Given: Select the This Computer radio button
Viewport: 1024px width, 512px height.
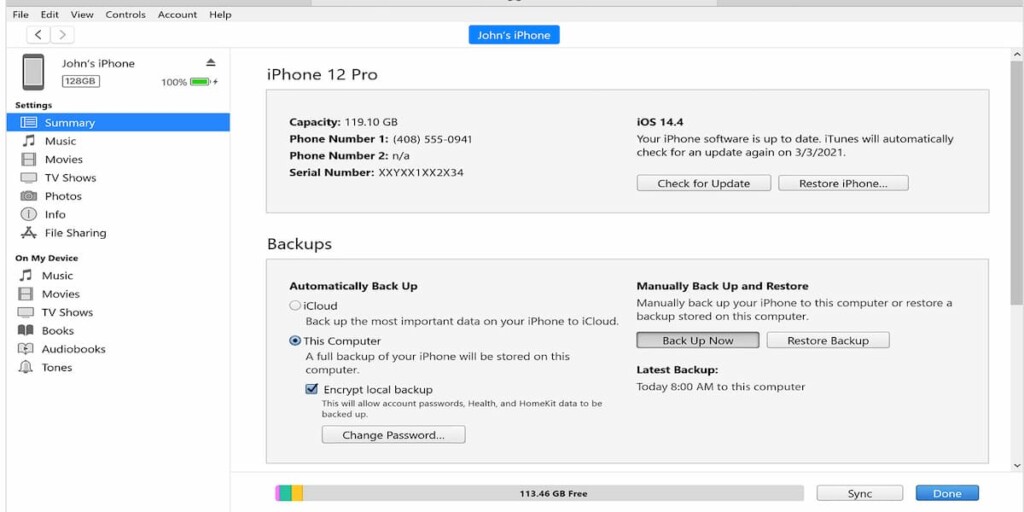Looking at the screenshot, I should click(295, 341).
